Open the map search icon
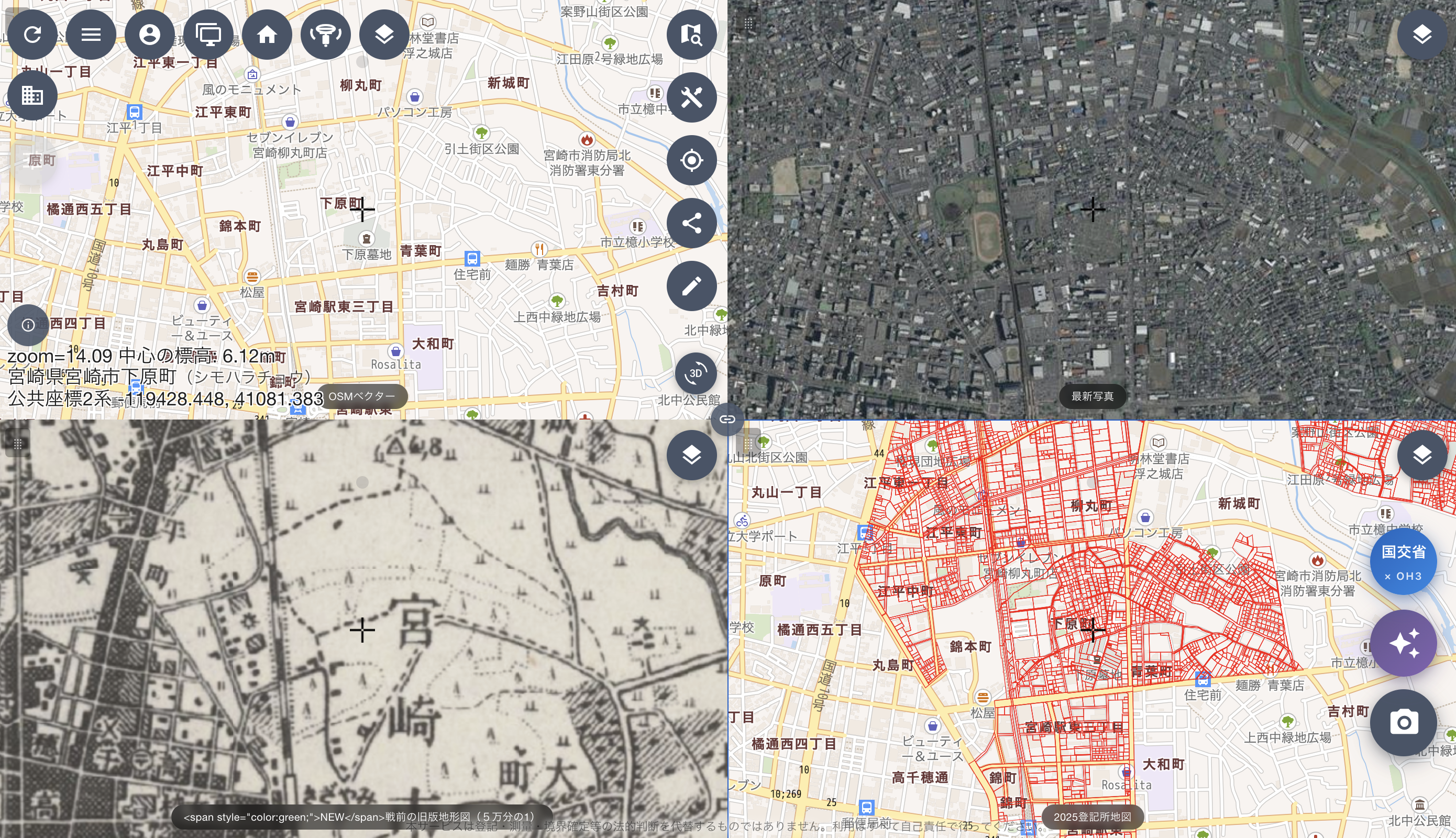 [692, 35]
